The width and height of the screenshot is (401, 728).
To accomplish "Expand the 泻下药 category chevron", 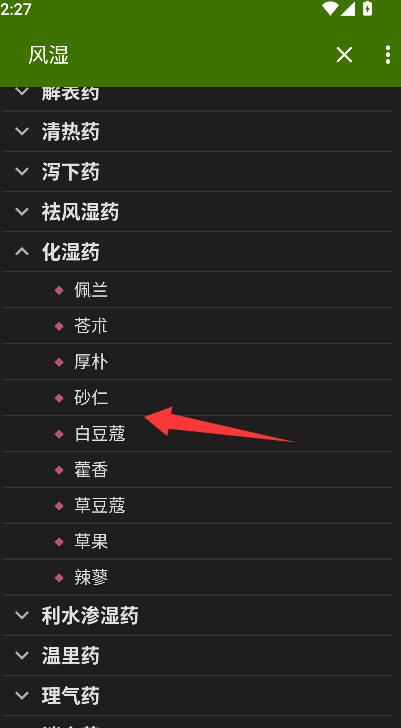I will tap(22, 171).
